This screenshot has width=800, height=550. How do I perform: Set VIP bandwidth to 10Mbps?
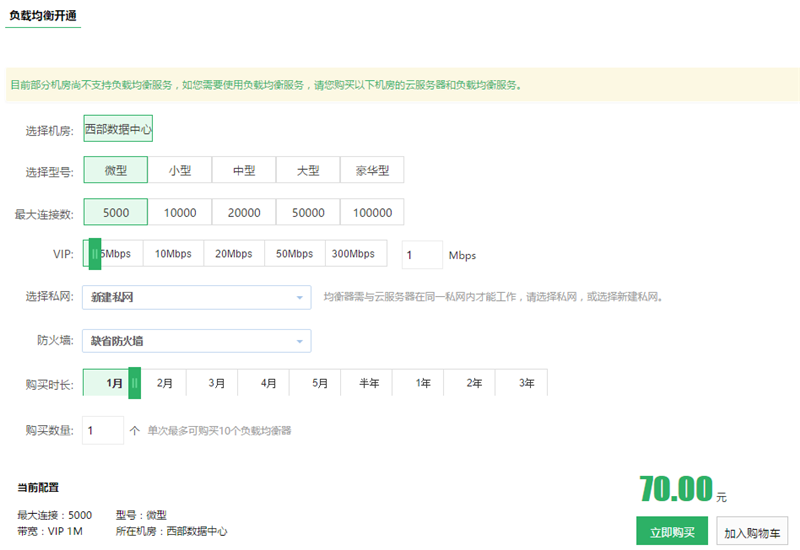point(173,254)
